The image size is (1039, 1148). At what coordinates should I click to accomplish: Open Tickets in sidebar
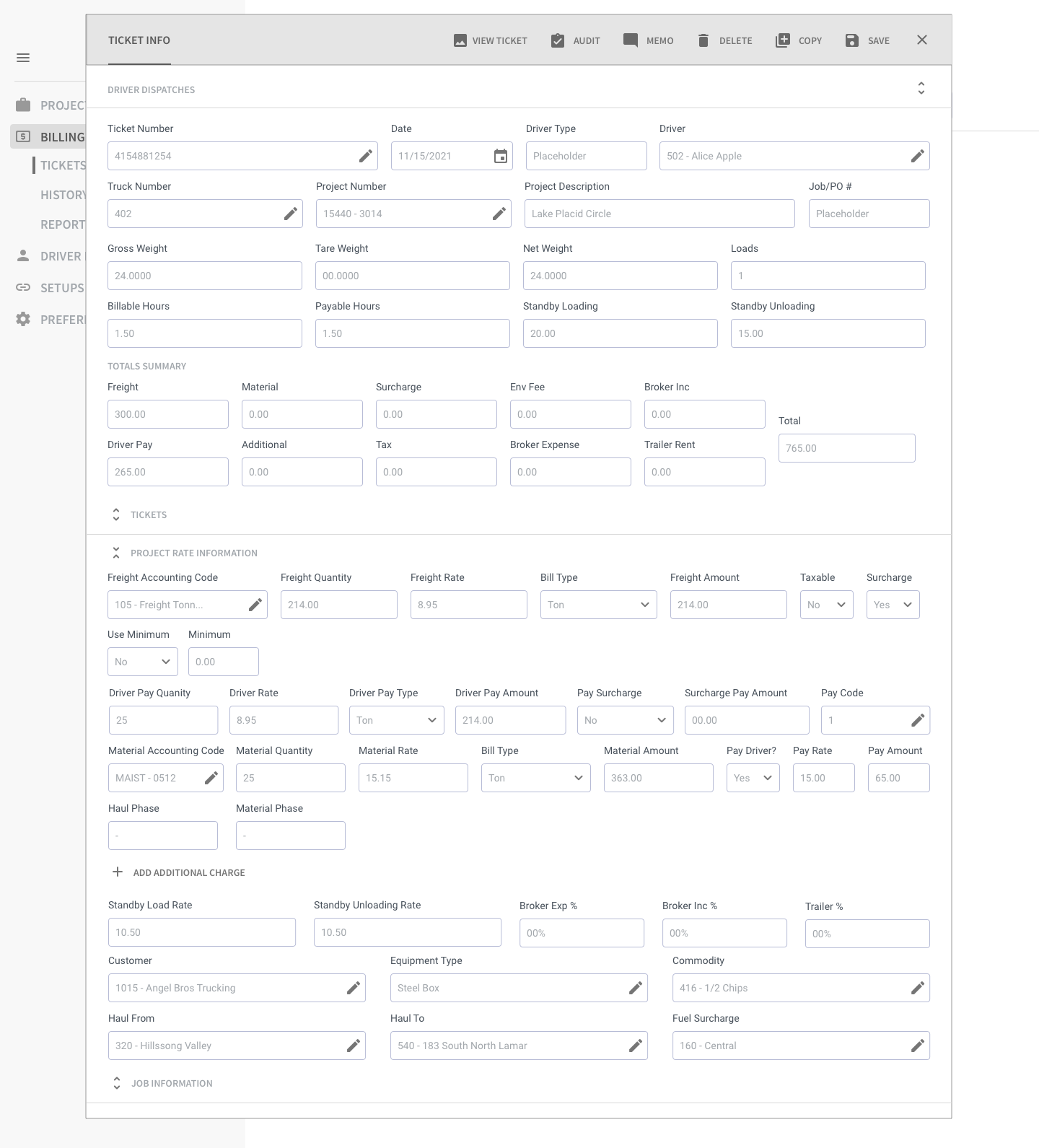[63, 165]
